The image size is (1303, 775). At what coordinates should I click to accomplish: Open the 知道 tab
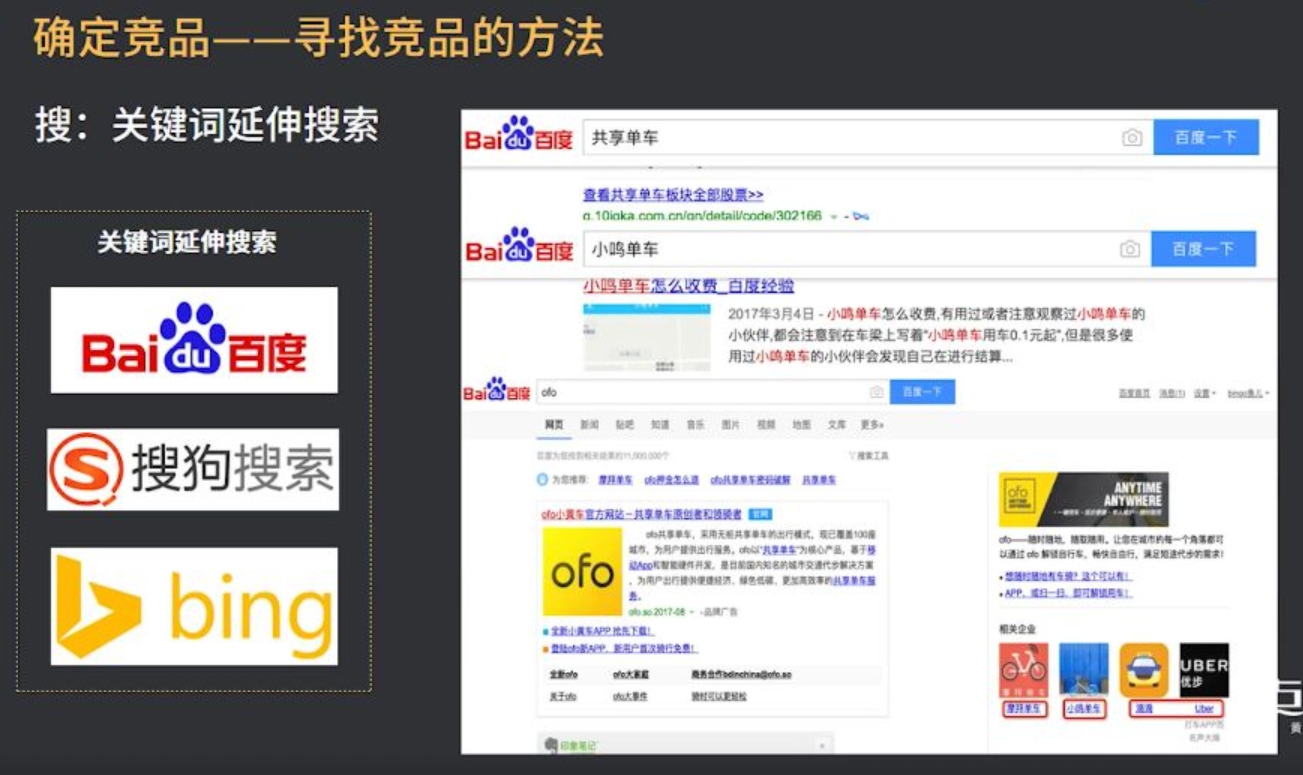click(660, 425)
